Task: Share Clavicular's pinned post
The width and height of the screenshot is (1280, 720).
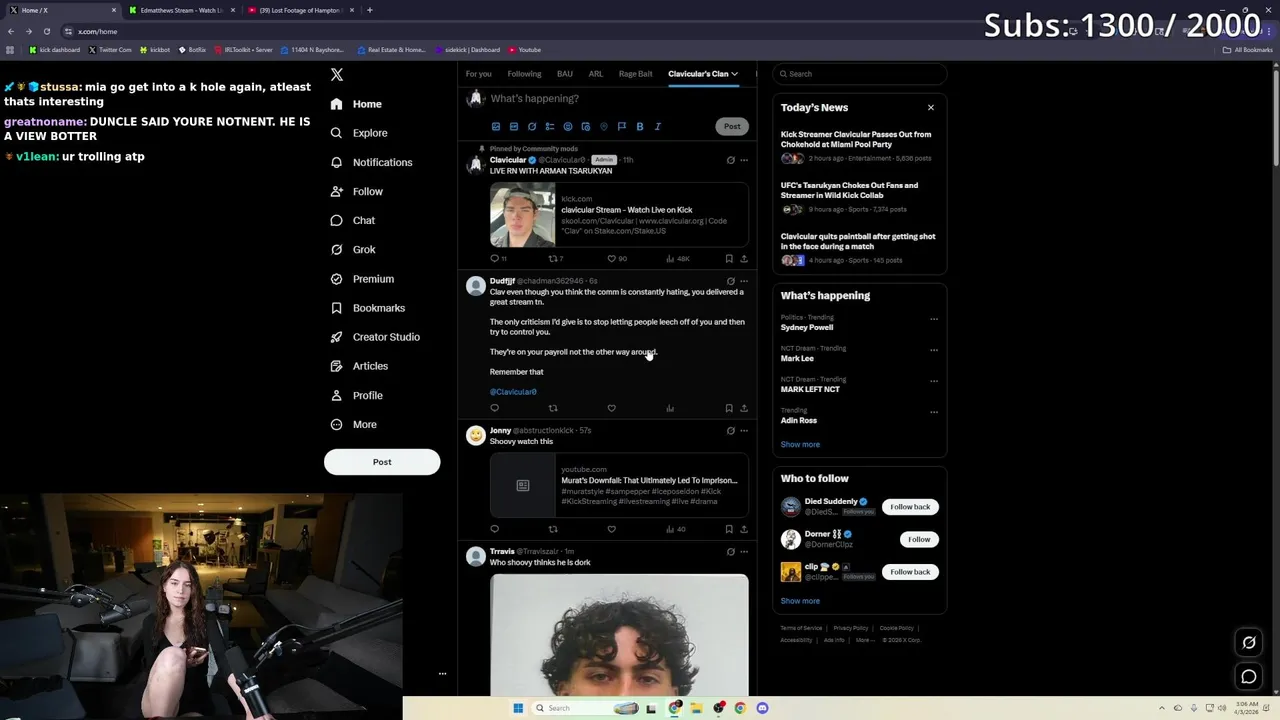Action: click(x=744, y=259)
